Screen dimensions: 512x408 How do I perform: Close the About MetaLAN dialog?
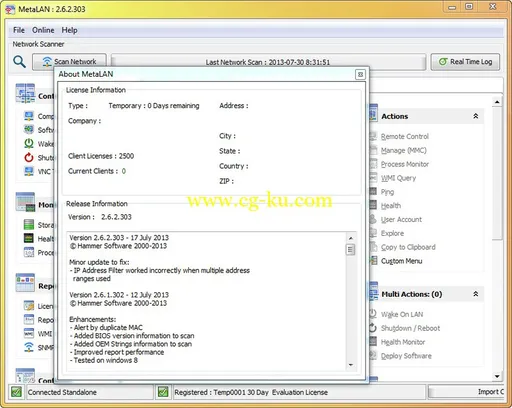(360, 74)
